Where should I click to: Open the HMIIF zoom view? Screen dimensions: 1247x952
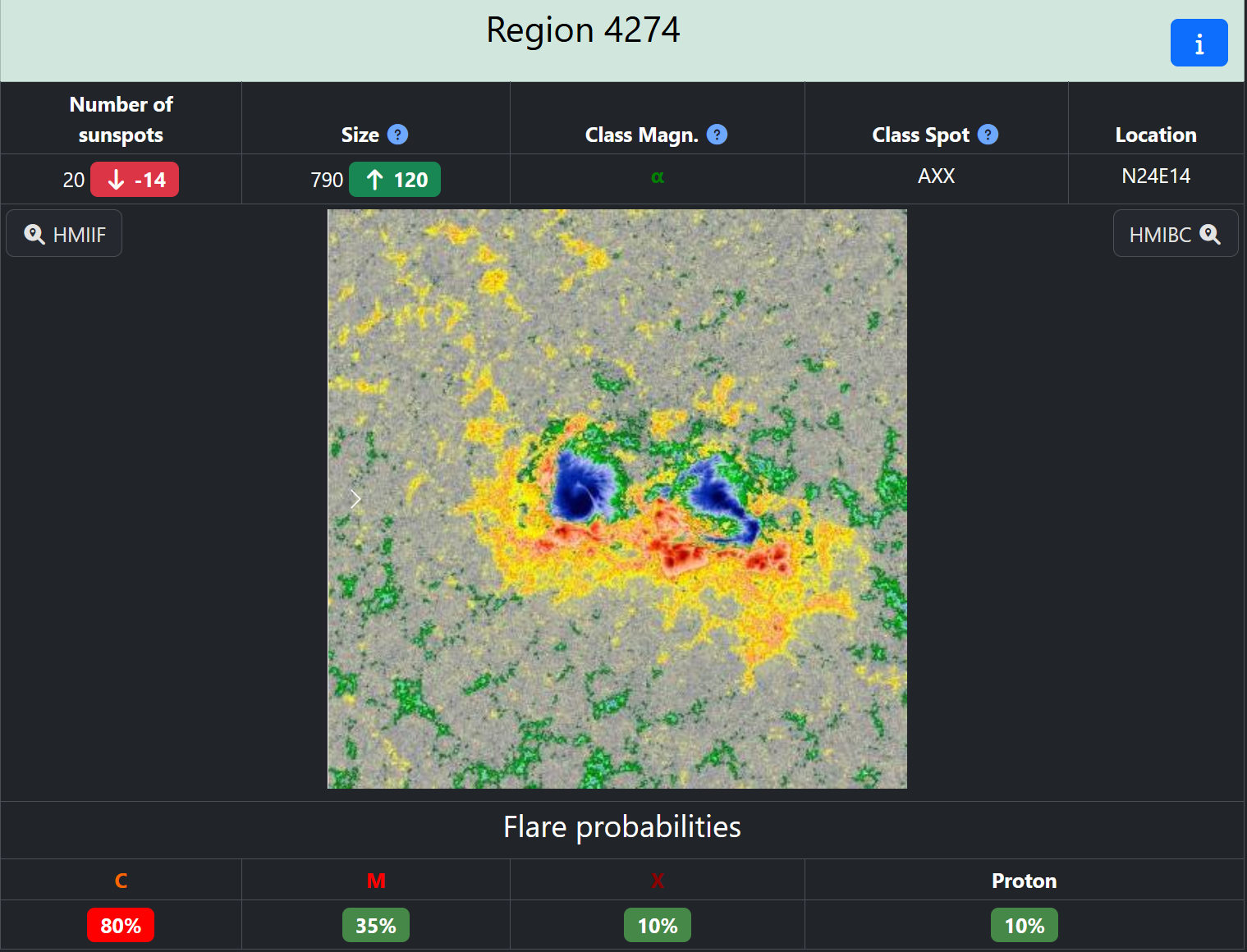point(65,234)
